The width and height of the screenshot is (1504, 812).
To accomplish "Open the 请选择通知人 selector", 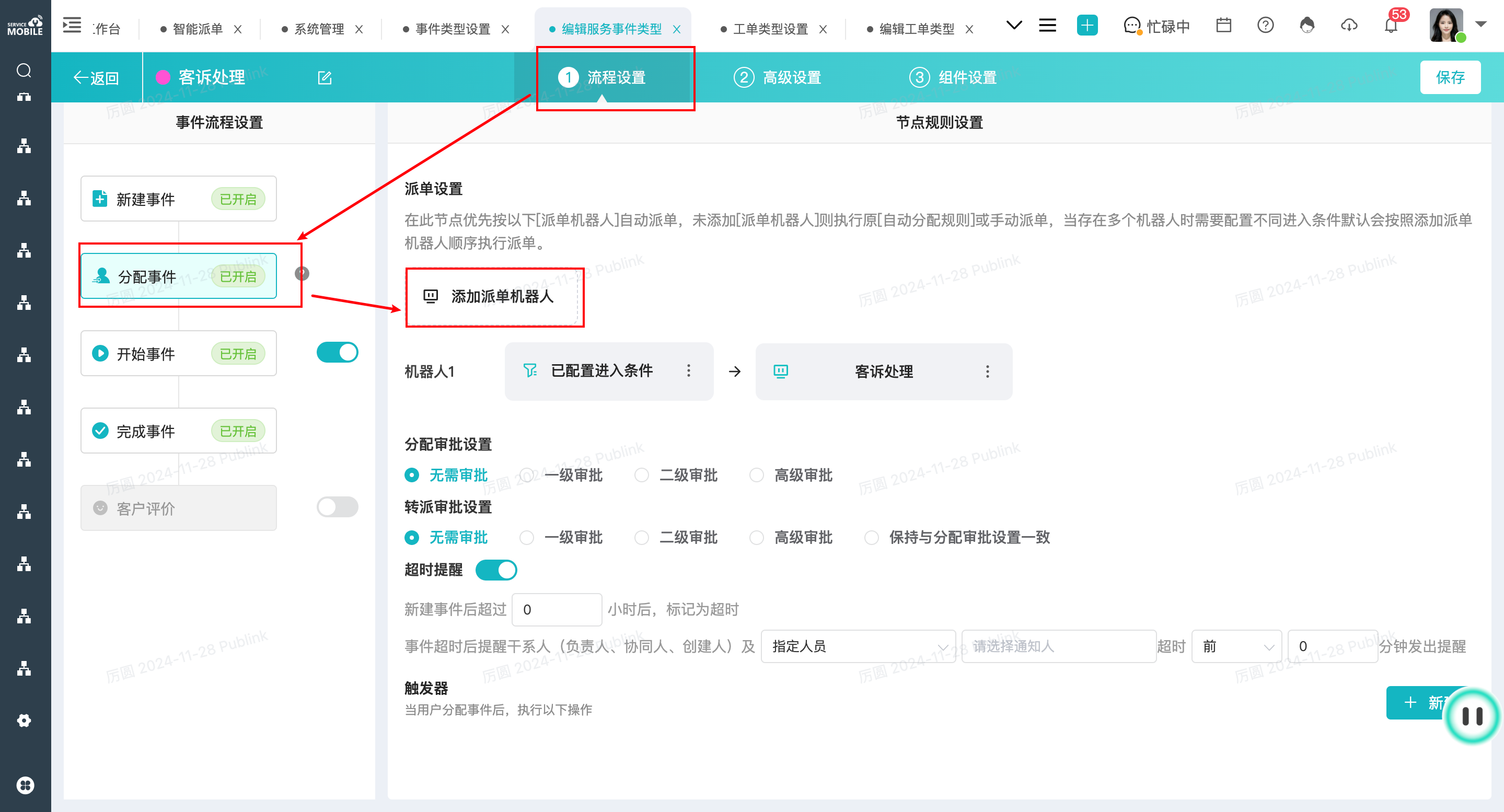I will (1059, 646).
